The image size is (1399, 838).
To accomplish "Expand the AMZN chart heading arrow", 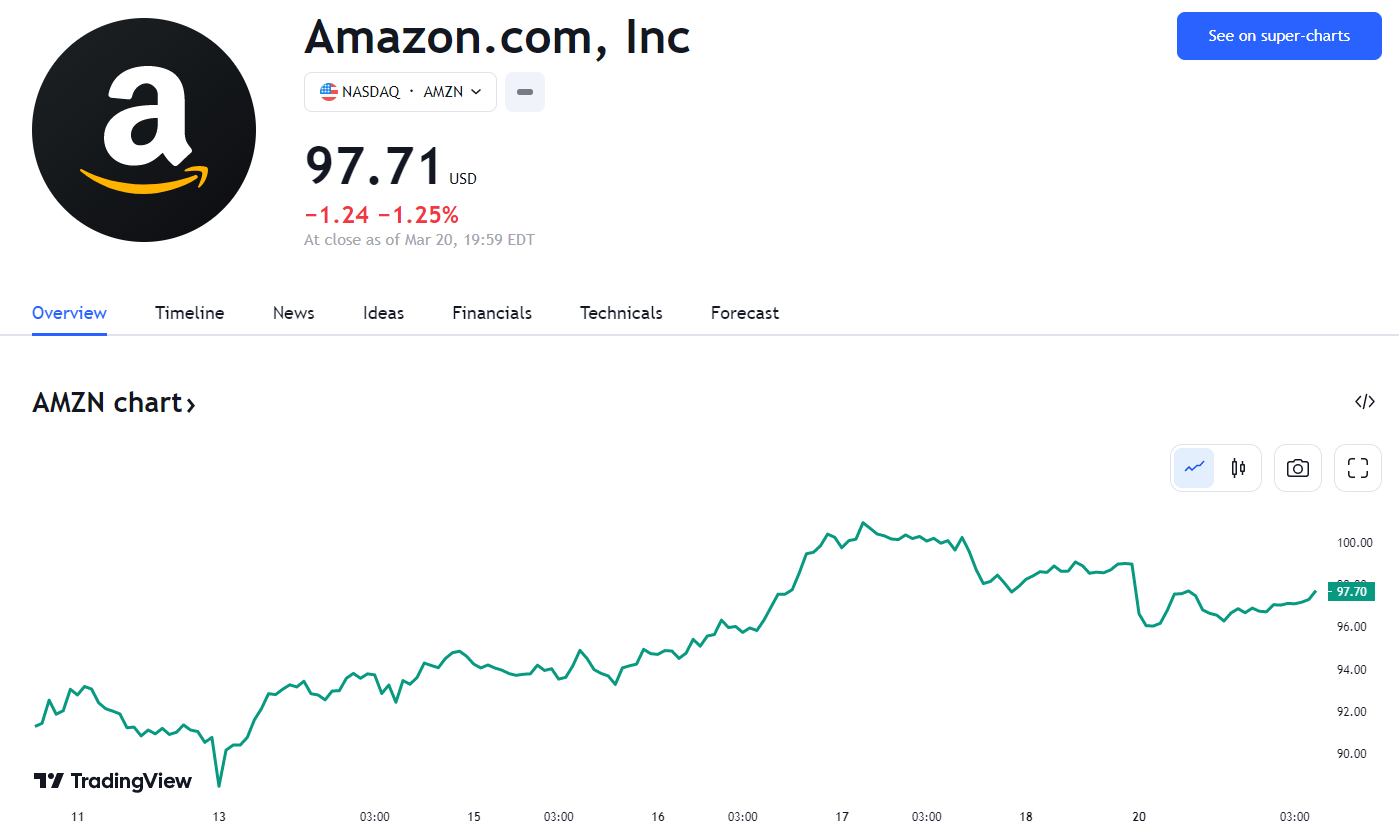I will pyautogui.click(x=190, y=404).
